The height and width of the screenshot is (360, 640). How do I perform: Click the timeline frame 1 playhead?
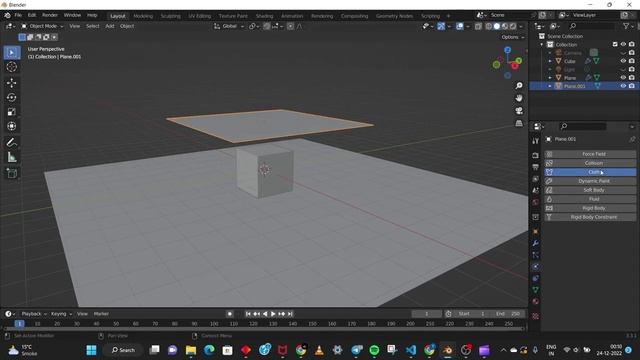coord(19,324)
